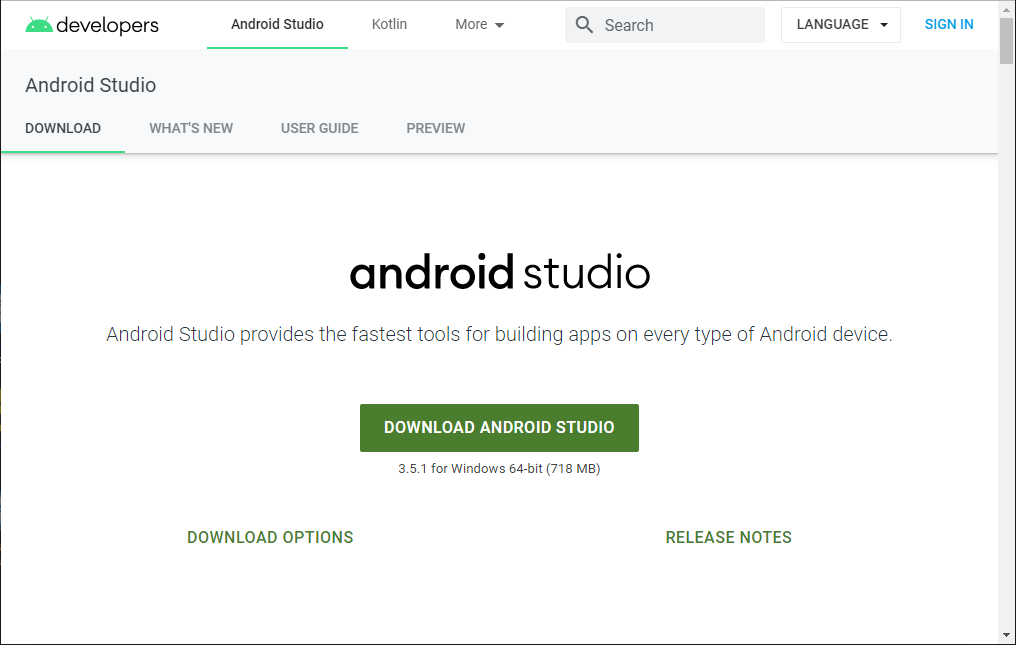Open DOWNLOAD OPTIONS

(x=270, y=537)
